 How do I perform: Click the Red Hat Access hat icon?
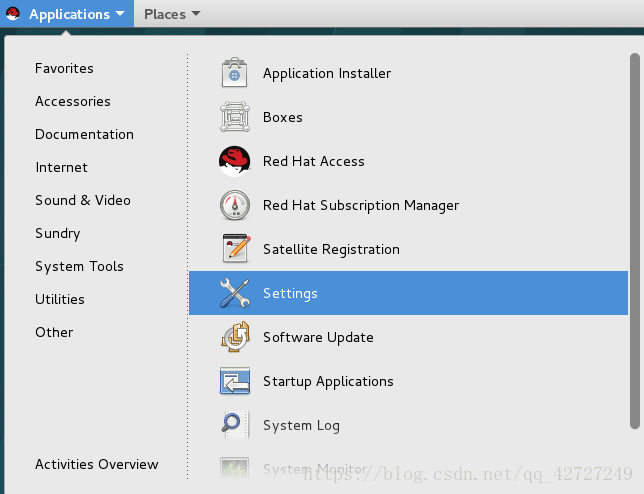(x=235, y=161)
